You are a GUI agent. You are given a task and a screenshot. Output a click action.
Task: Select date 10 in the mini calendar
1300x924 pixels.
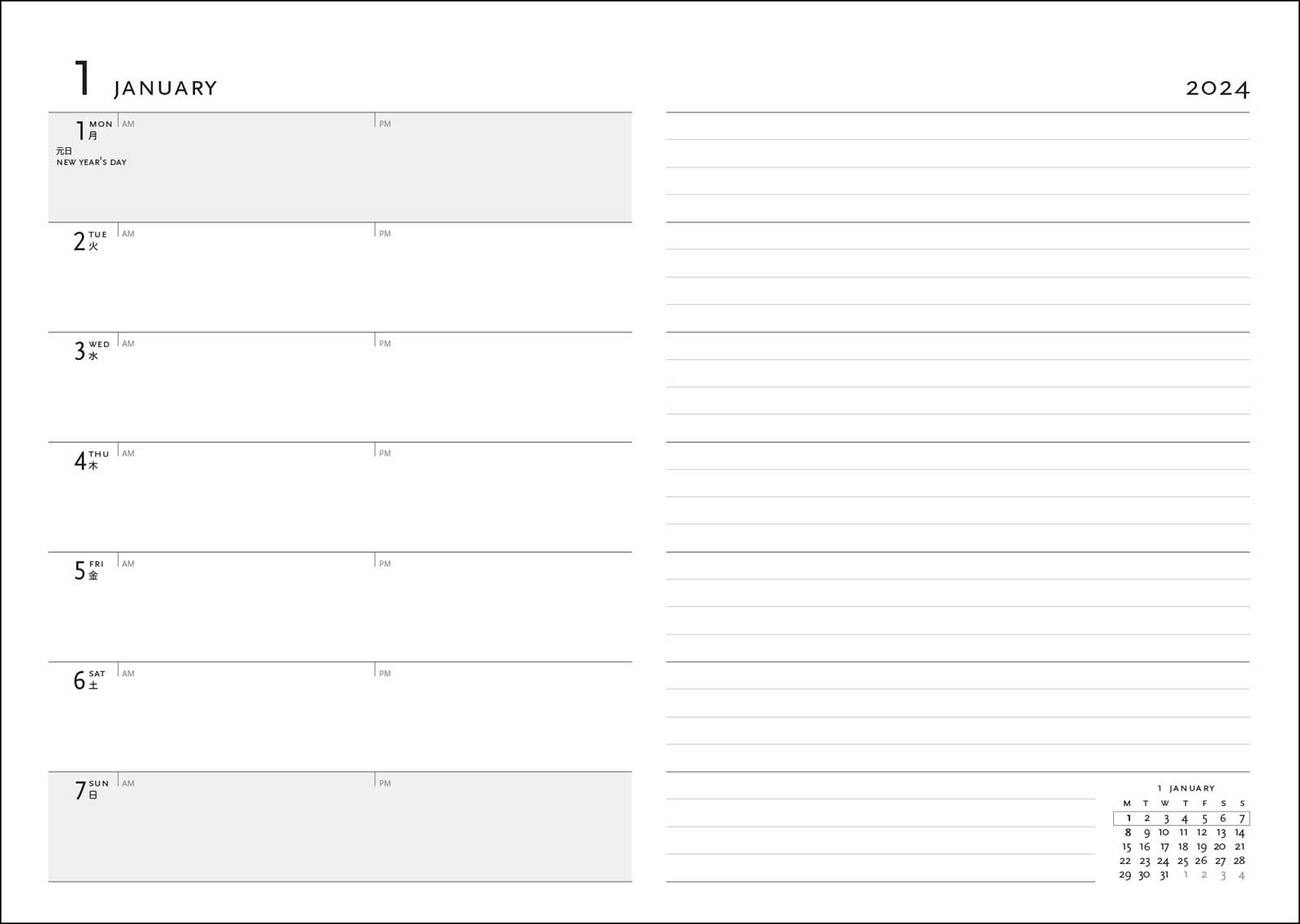(x=1163, y=832)
